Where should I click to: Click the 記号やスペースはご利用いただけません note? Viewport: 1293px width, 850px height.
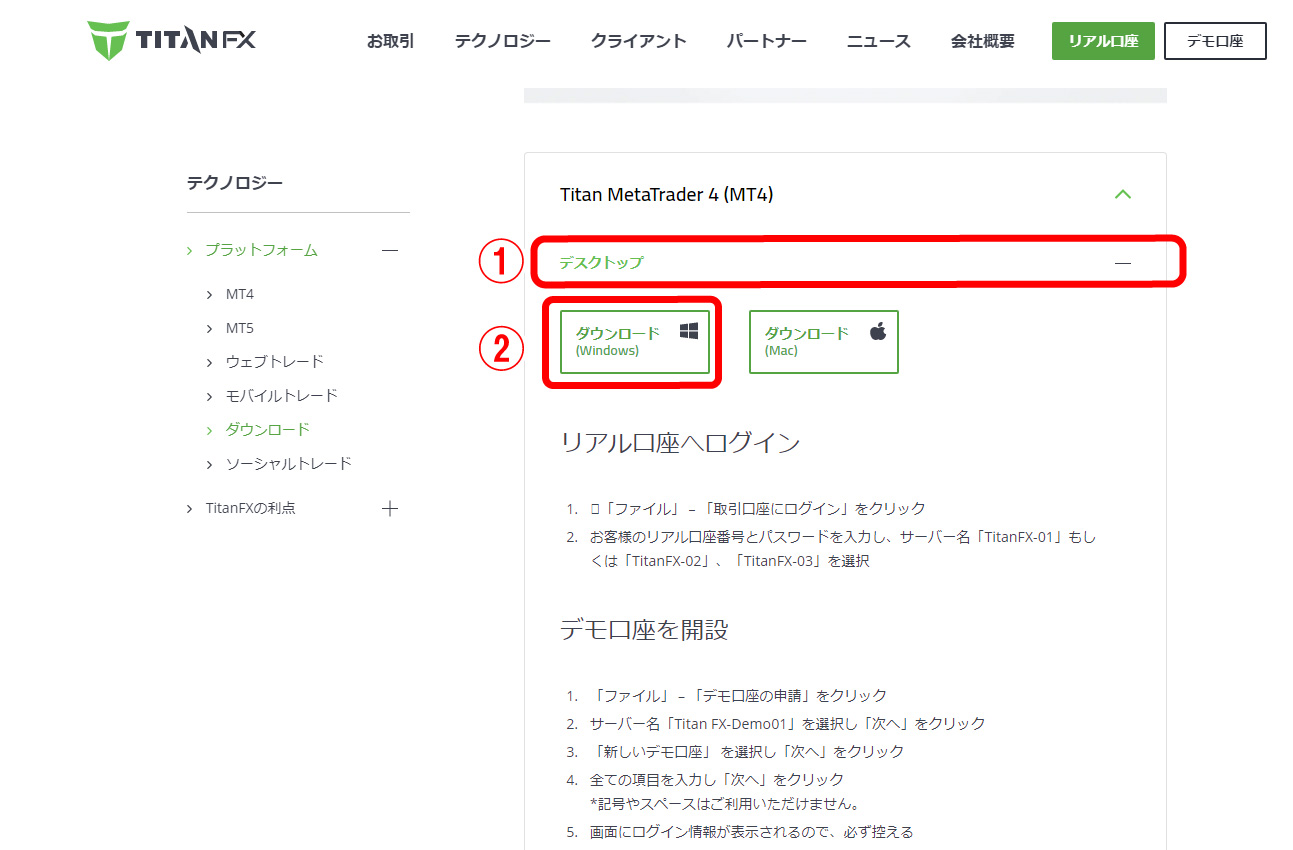[725, 803]
